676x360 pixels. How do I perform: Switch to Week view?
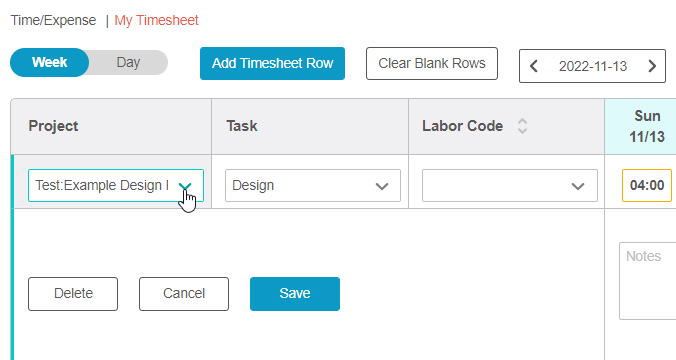click(x=50, y=63)
